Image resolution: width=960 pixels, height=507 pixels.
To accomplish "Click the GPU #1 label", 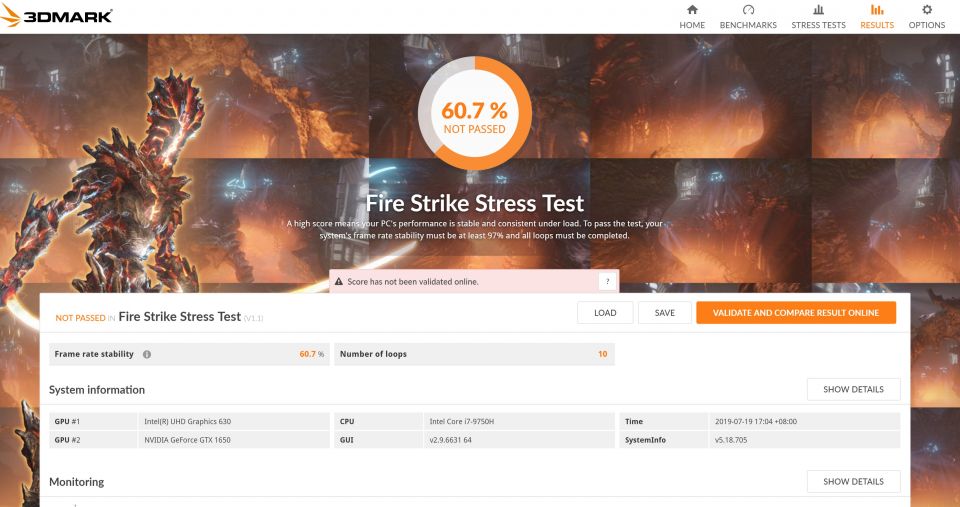I will pos(67,421).
